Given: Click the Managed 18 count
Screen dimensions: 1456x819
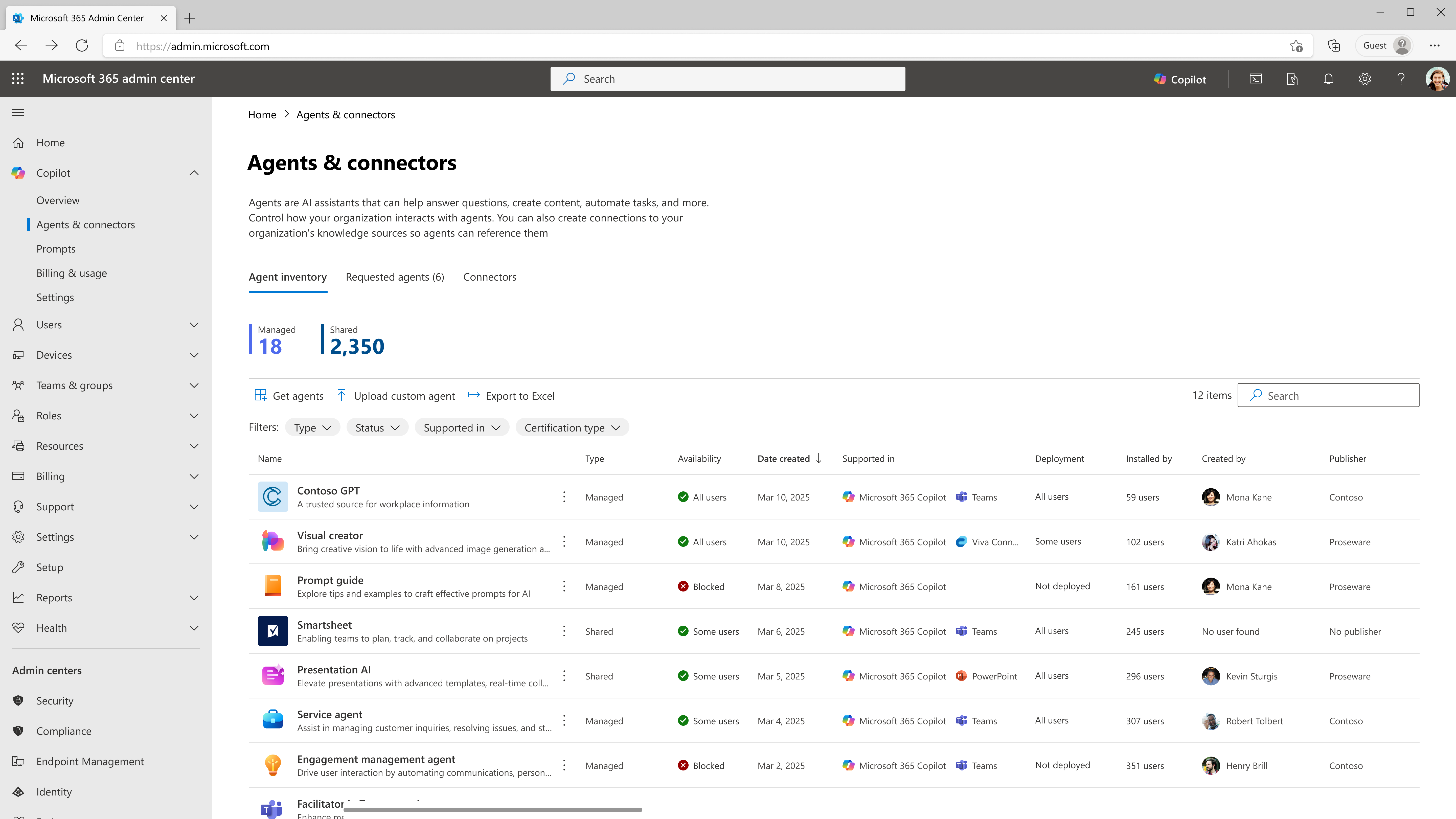Looking at the screenshot, I should (273, 340).
